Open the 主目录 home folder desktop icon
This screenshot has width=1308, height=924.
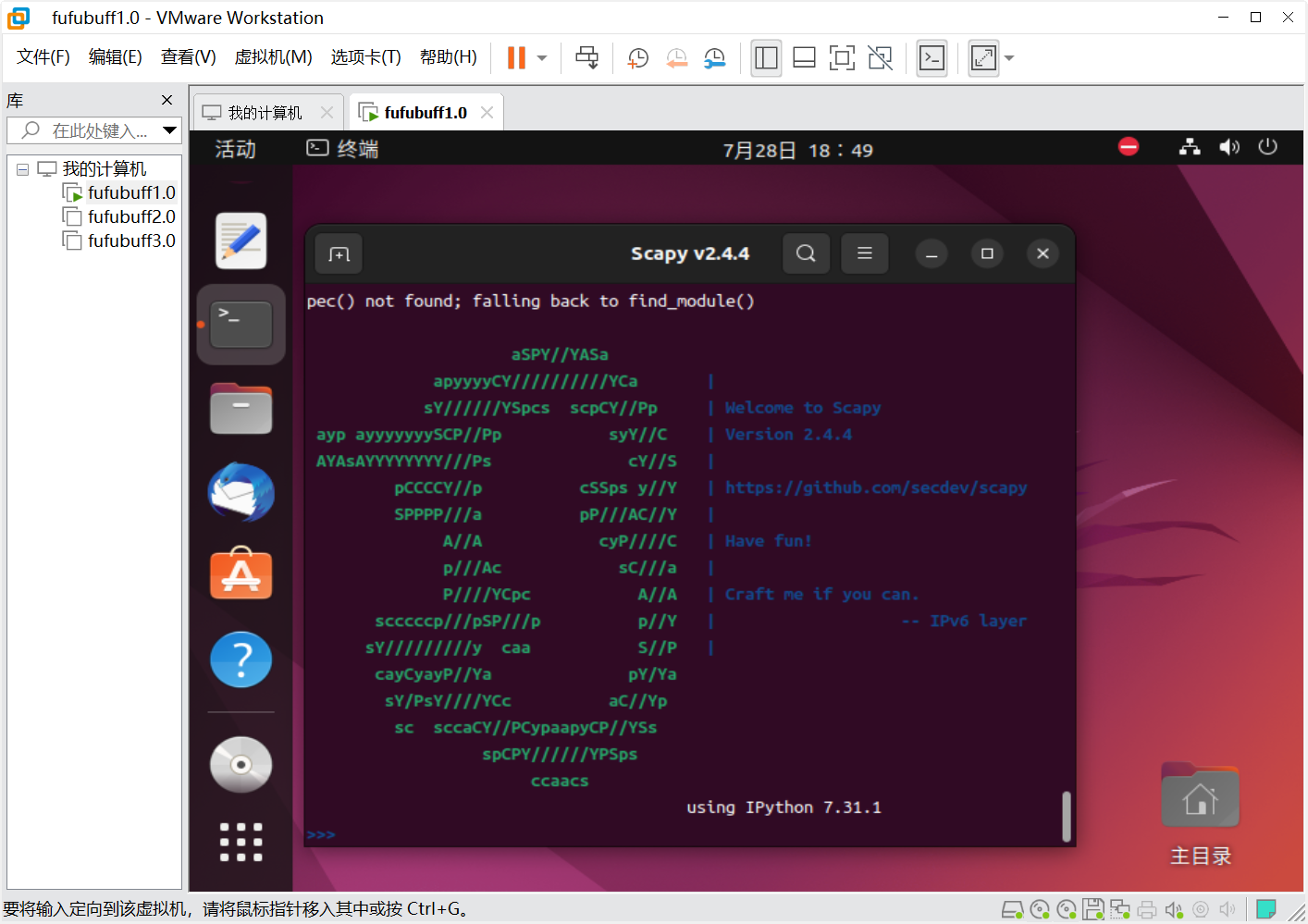coord(1201,814)
